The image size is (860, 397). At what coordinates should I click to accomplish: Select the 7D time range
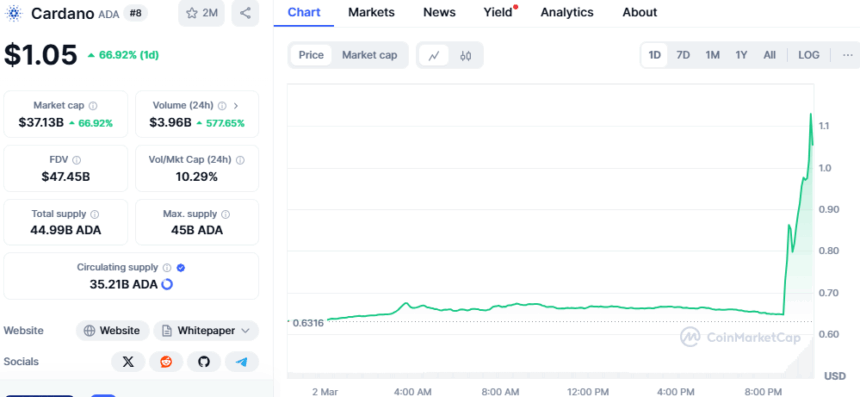coord(683,55)
